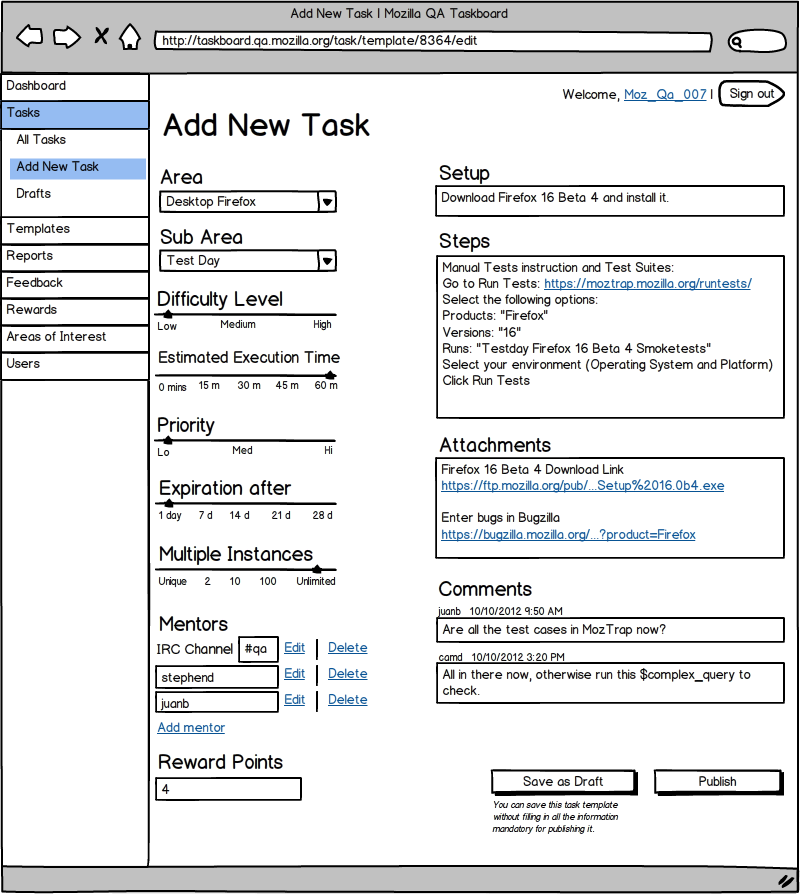Click 'Enter bugs in Bugzilla' attachment text
Image resolution: width=800 pixels, height=894 pixels.
(x=501, y=518)
